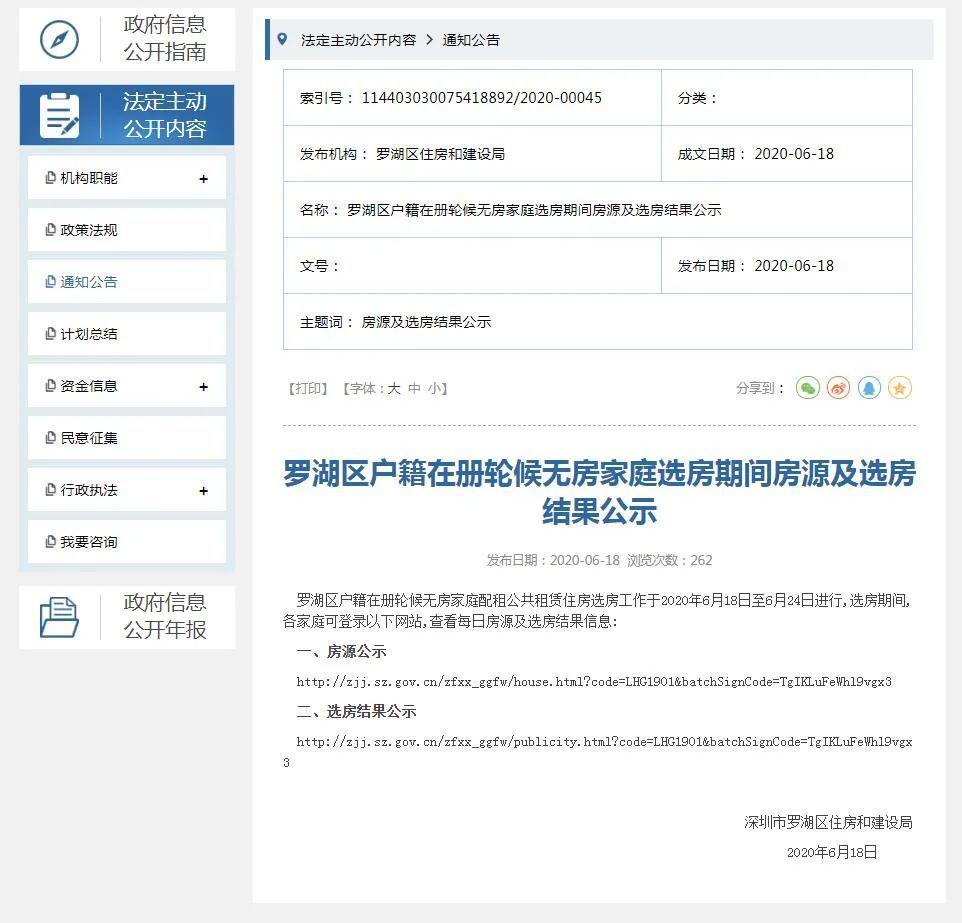This screenshot has width=962, height=923.
Task: Open 政府信息公开指南 panel text
Action: tap(165, 38)
